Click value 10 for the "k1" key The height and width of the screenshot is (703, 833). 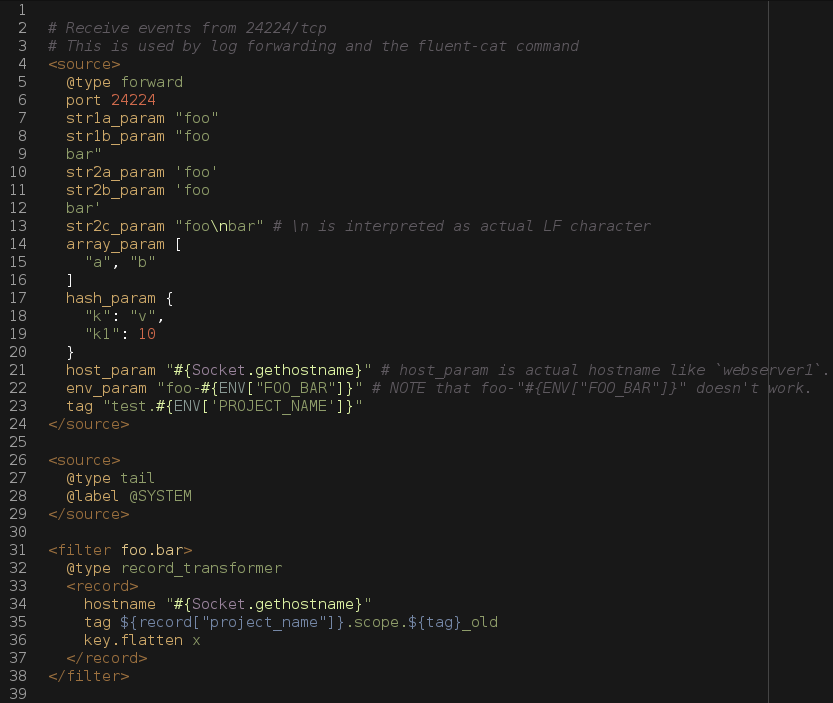[x=147, y=334]
